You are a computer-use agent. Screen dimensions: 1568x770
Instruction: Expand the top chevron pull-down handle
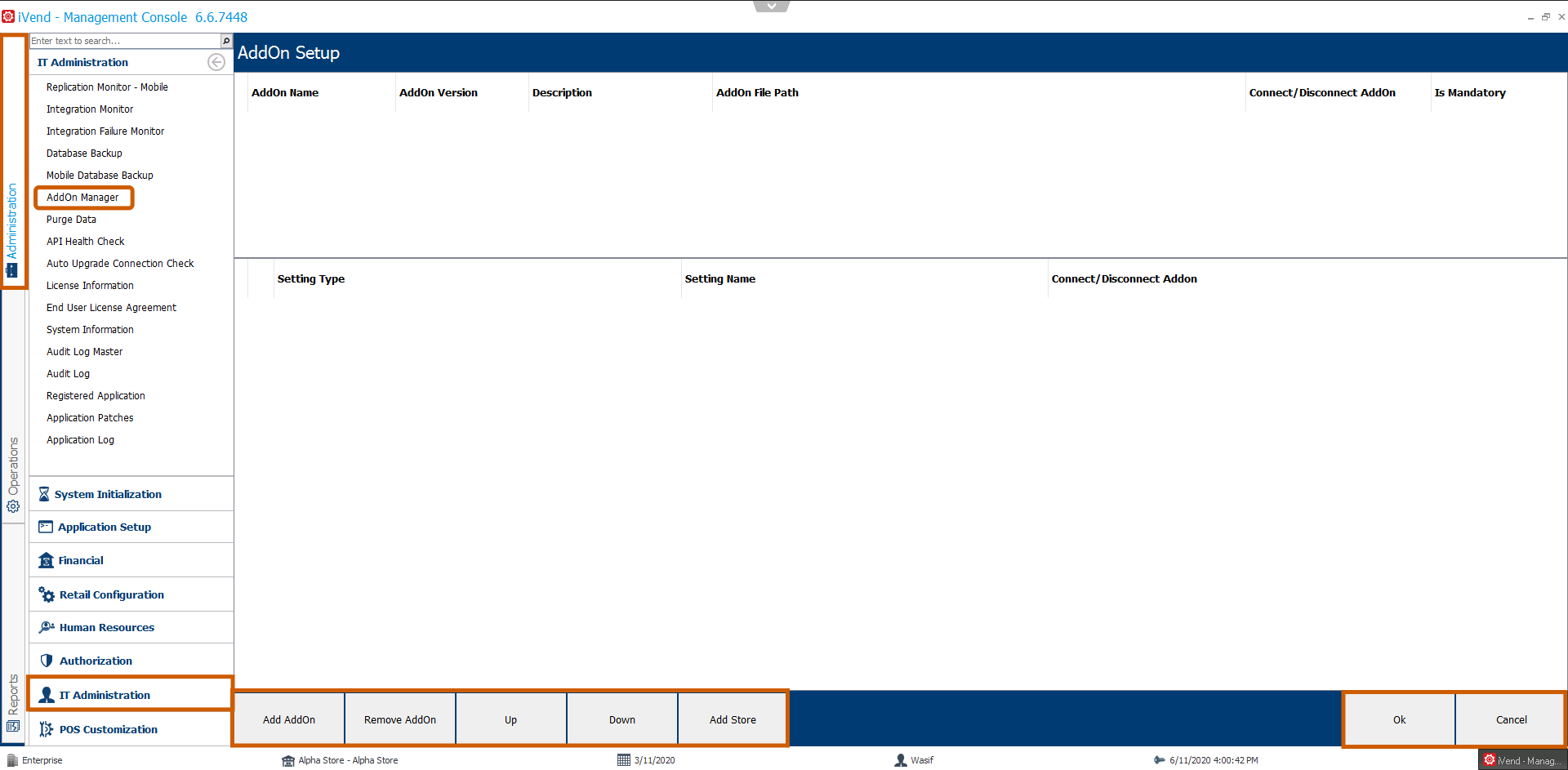(771, 7)
